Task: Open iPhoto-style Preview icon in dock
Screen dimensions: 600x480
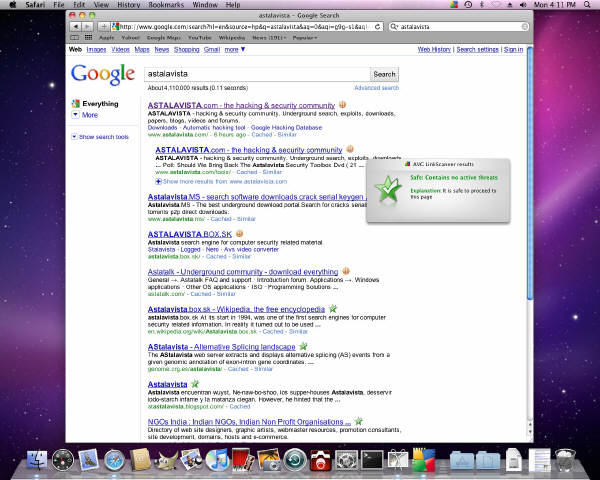Action: coord(191,459)
